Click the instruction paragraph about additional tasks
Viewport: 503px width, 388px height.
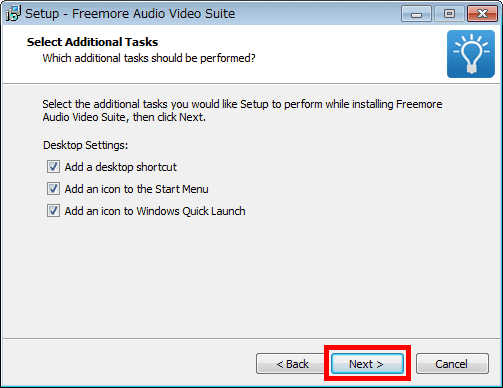tap(242, 111)
